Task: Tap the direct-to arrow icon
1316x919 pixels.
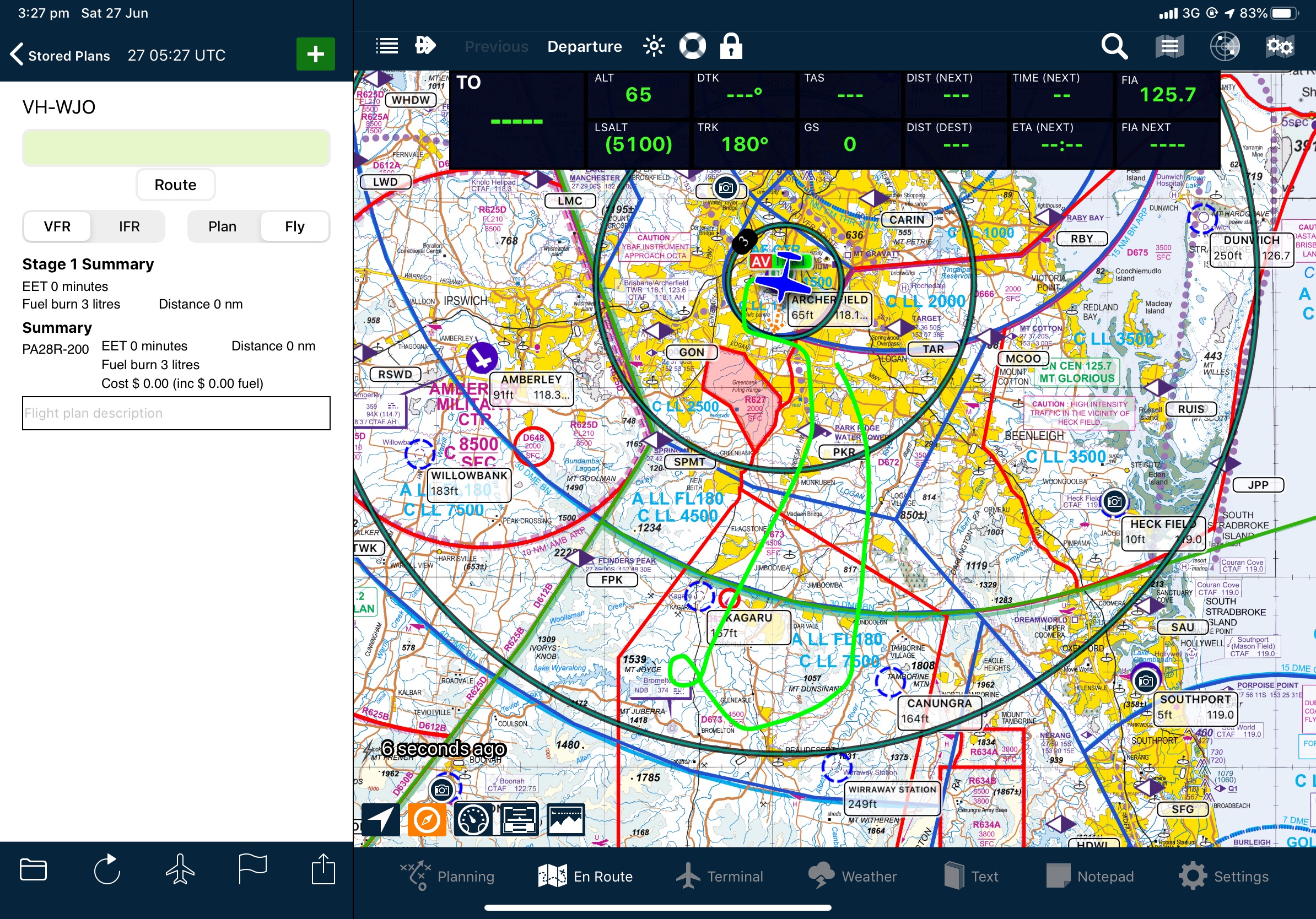Action: pyautogui.click(x=425, y=45)
